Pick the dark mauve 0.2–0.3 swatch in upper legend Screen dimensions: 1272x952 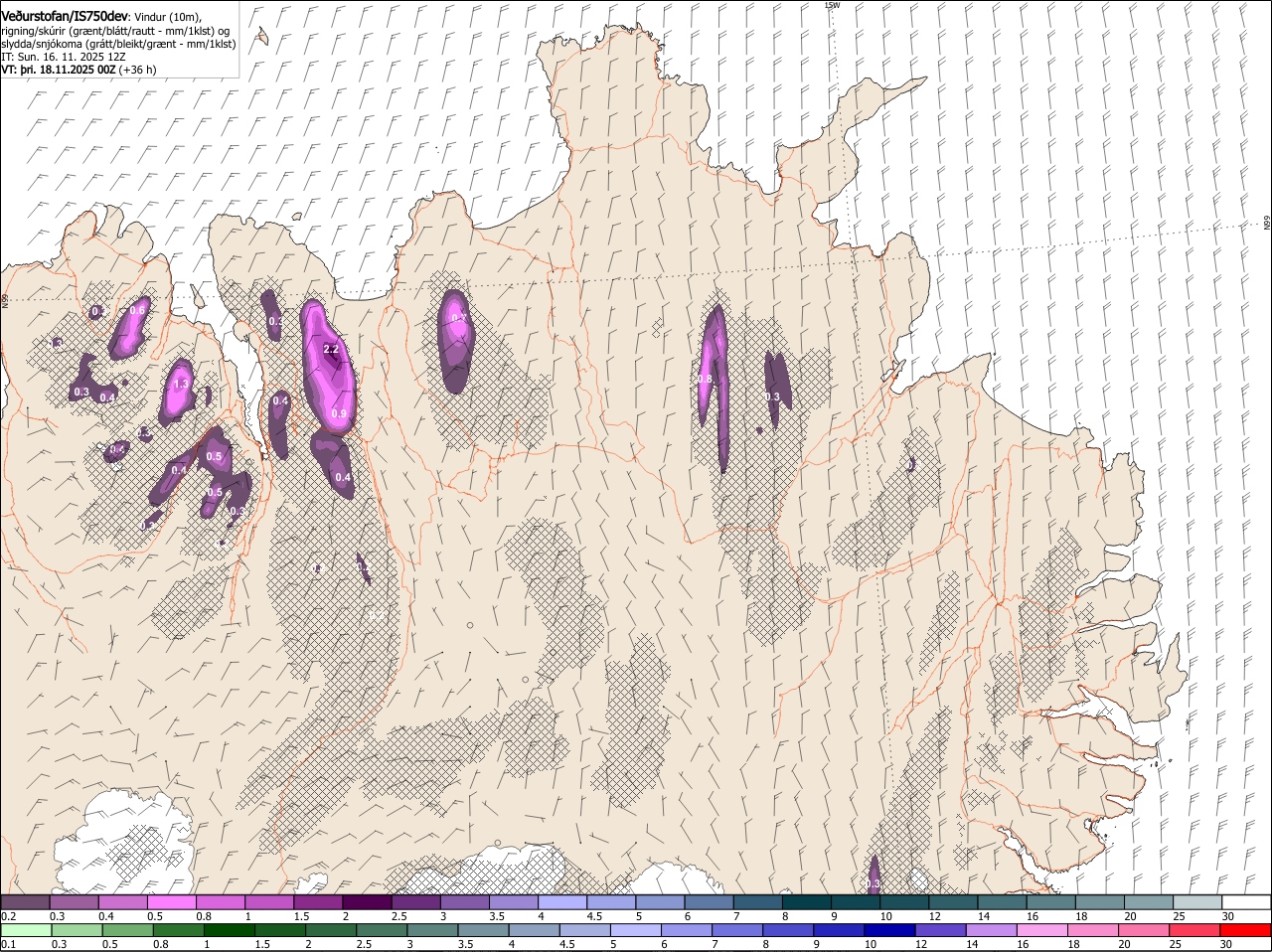pos(26,902)
